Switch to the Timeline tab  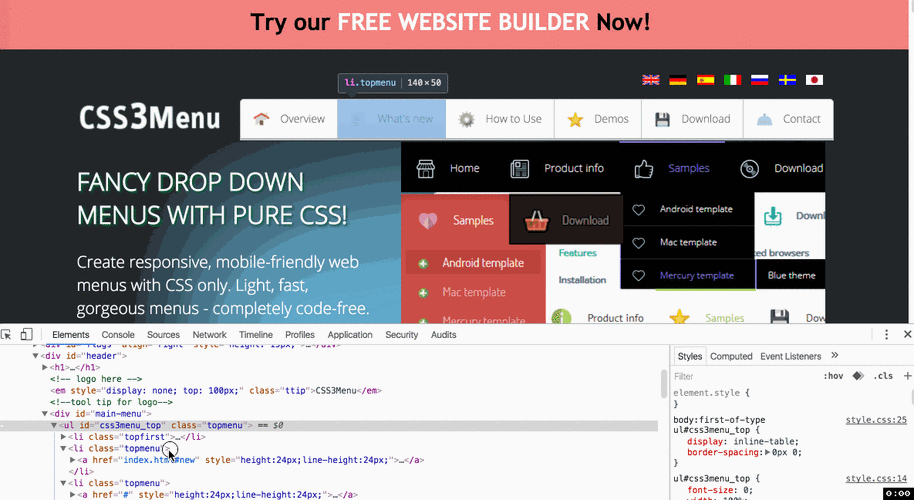255,334
